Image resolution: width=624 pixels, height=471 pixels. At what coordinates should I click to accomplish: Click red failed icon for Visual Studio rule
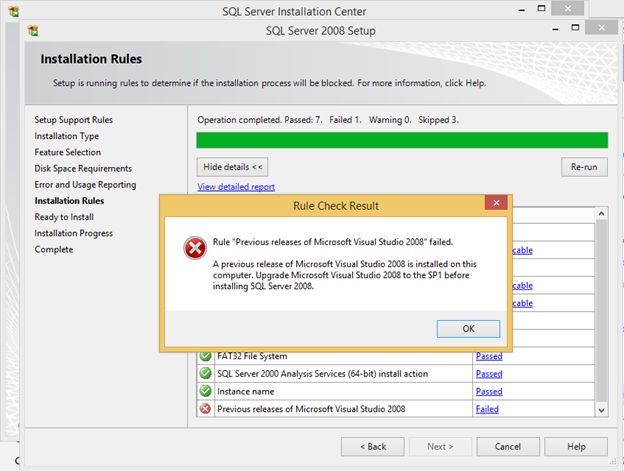click(x=205, y=409)
